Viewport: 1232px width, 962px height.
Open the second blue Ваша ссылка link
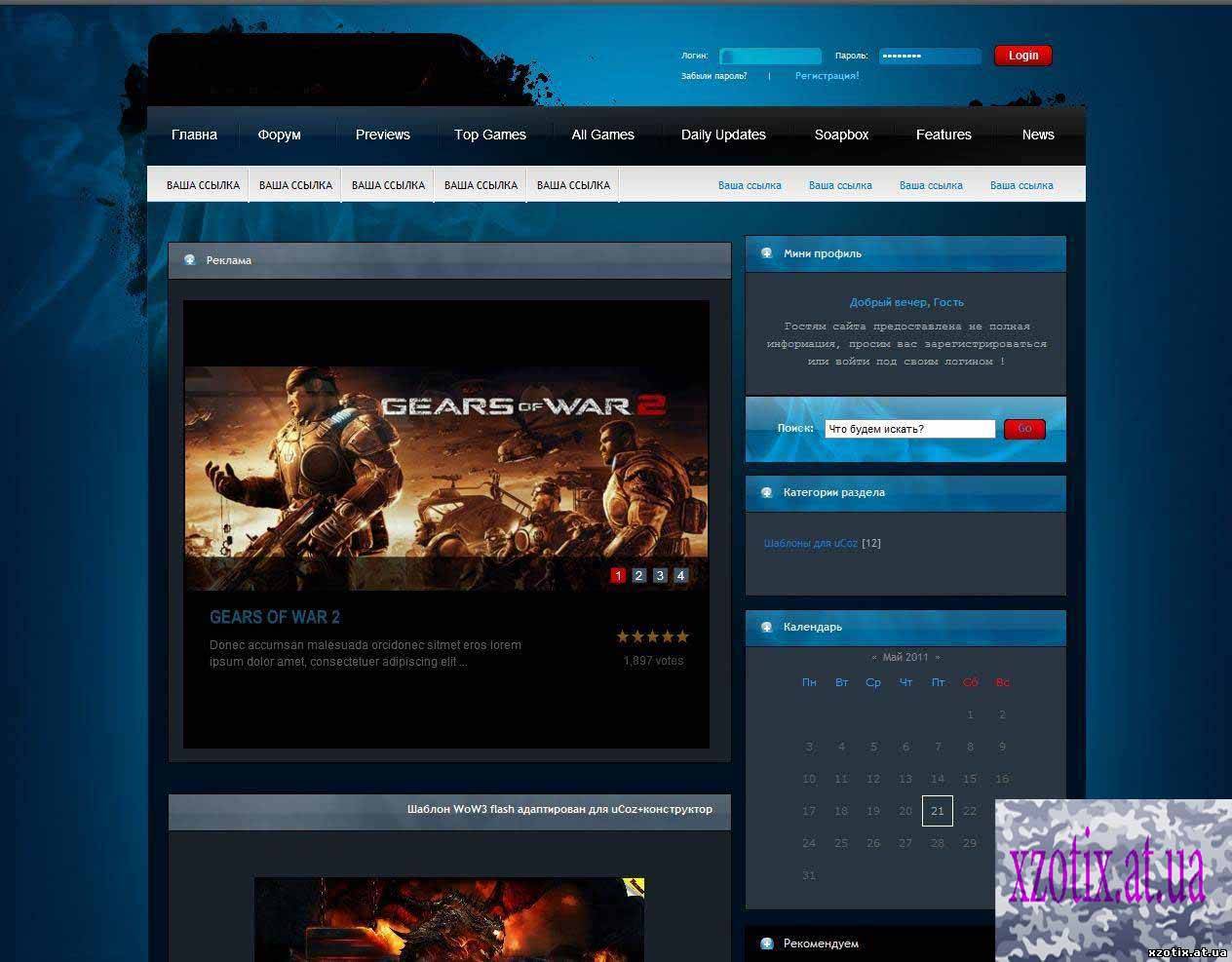840,185
